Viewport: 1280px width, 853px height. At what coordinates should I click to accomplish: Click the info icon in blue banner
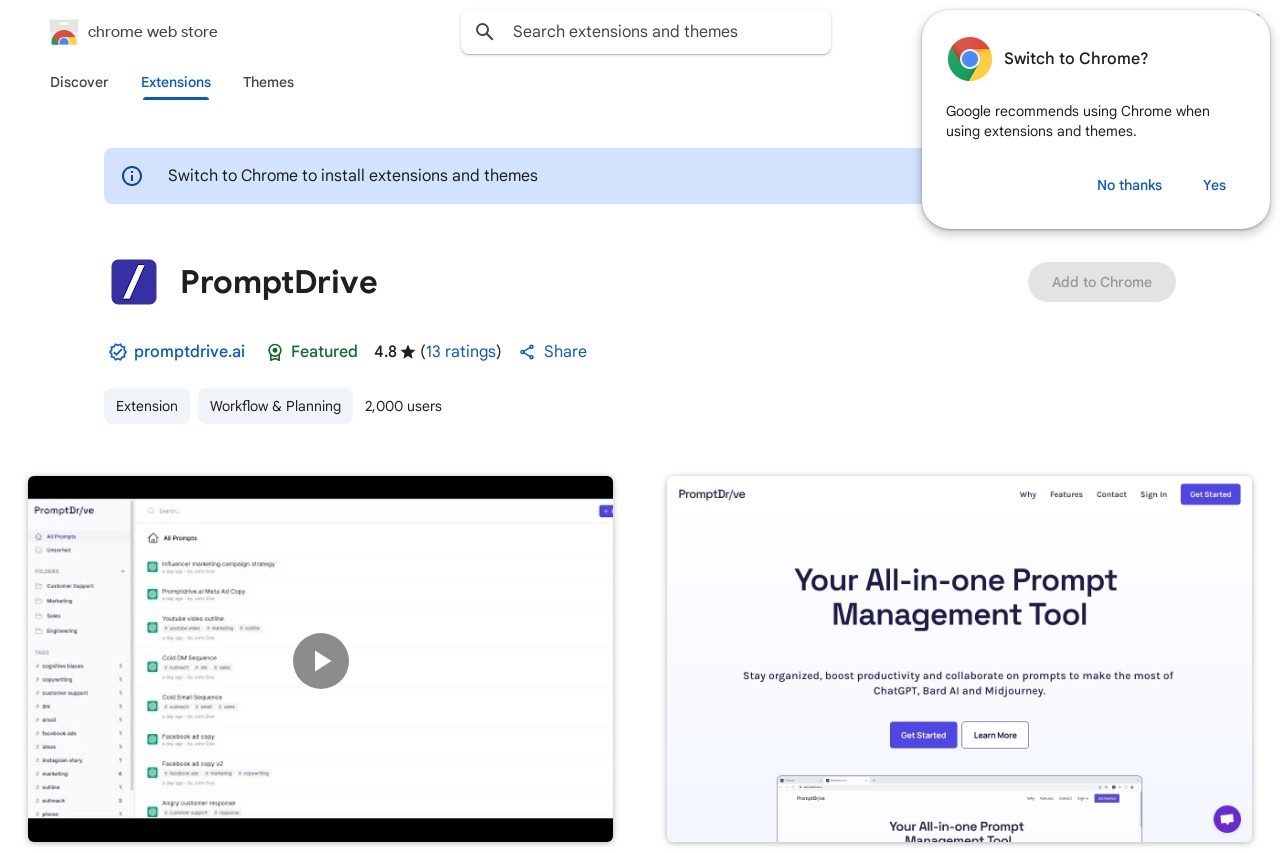[x=132, y=176]
